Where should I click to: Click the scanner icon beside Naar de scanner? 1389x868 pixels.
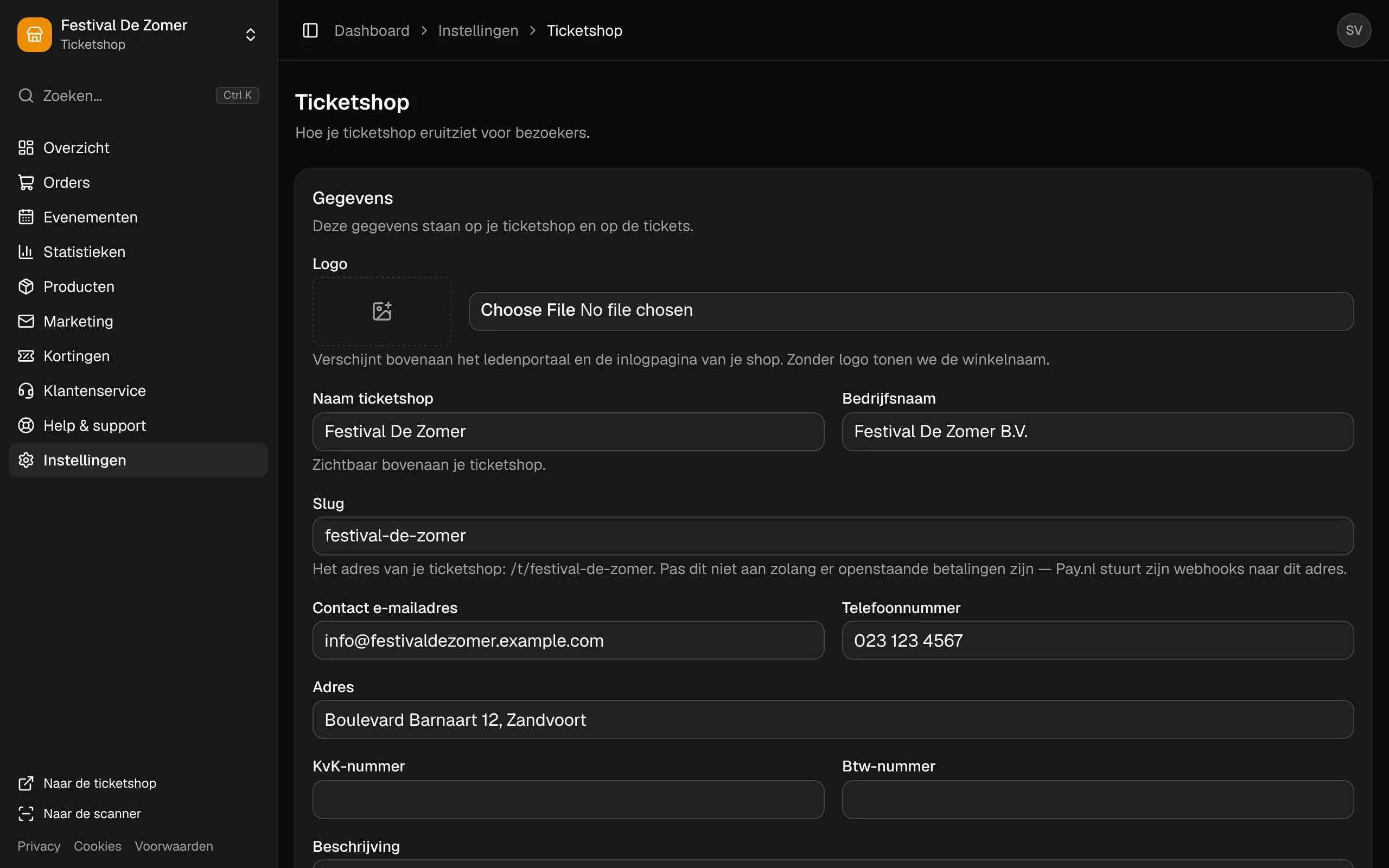coord(26,813)
